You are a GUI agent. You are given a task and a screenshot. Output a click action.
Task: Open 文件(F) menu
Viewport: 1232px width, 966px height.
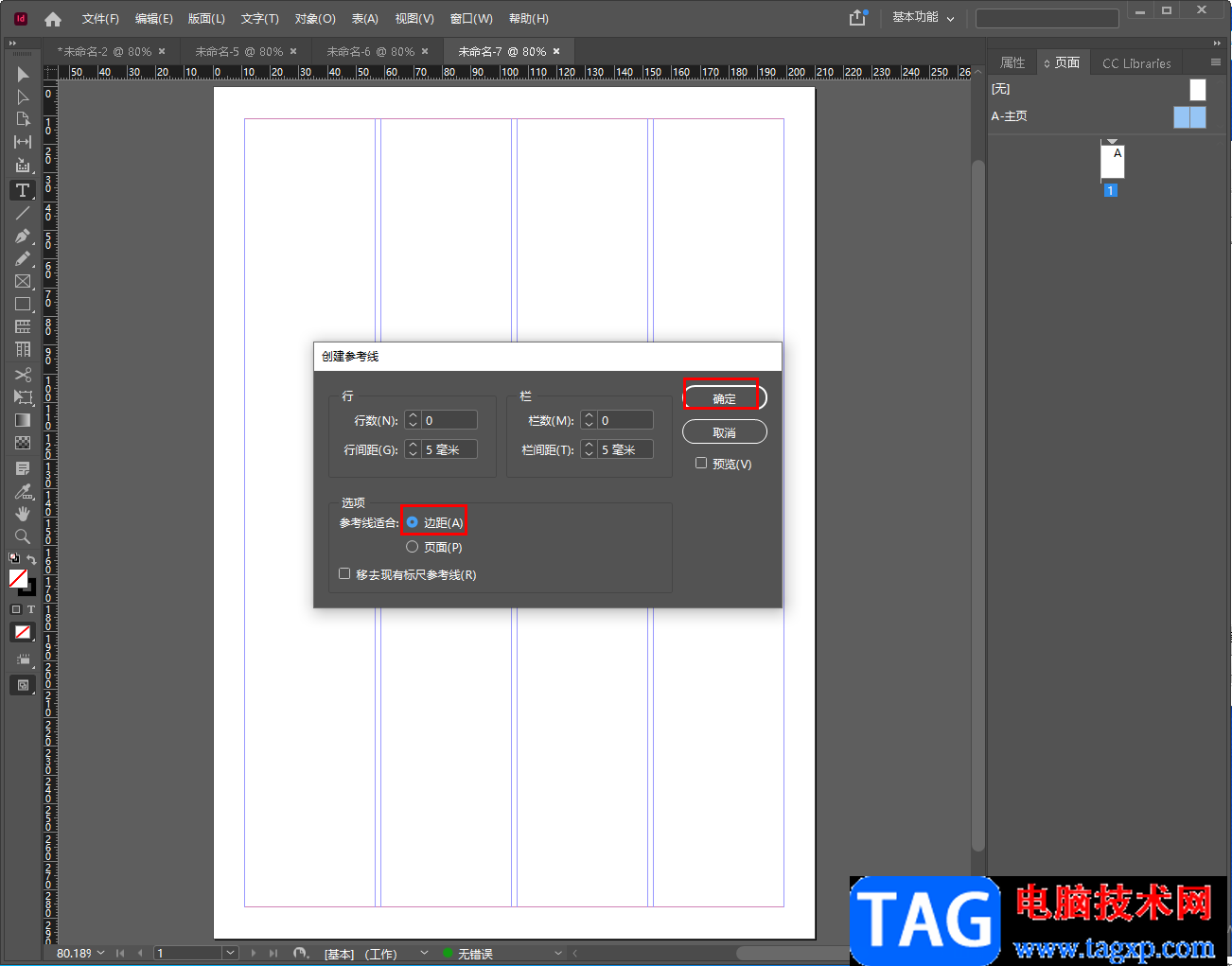(100, 19)
